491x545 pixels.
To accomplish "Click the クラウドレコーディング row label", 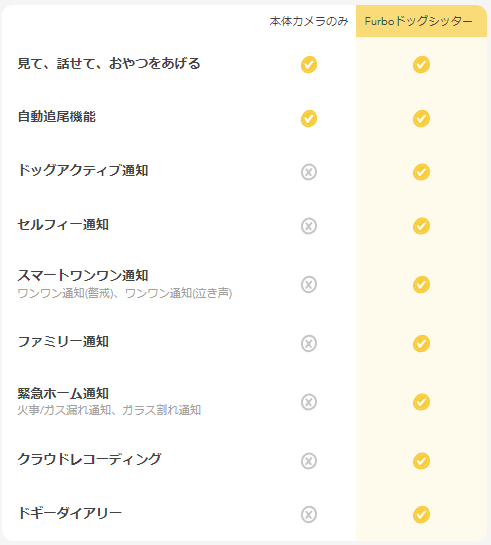I will coord(89,459).
